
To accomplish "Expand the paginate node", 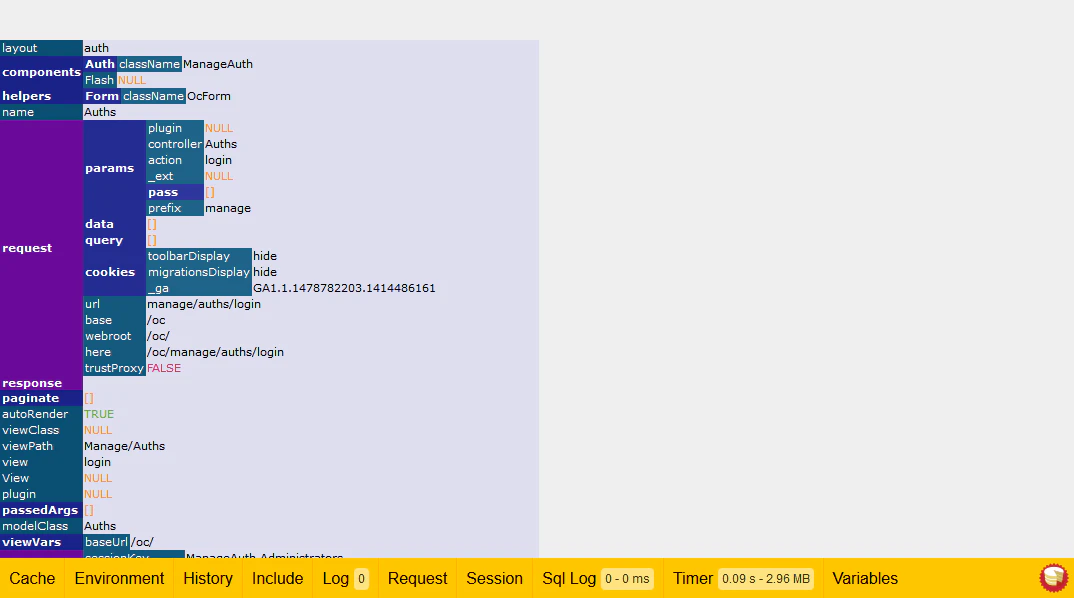I will pyautogui.click(x=41, y=398).
